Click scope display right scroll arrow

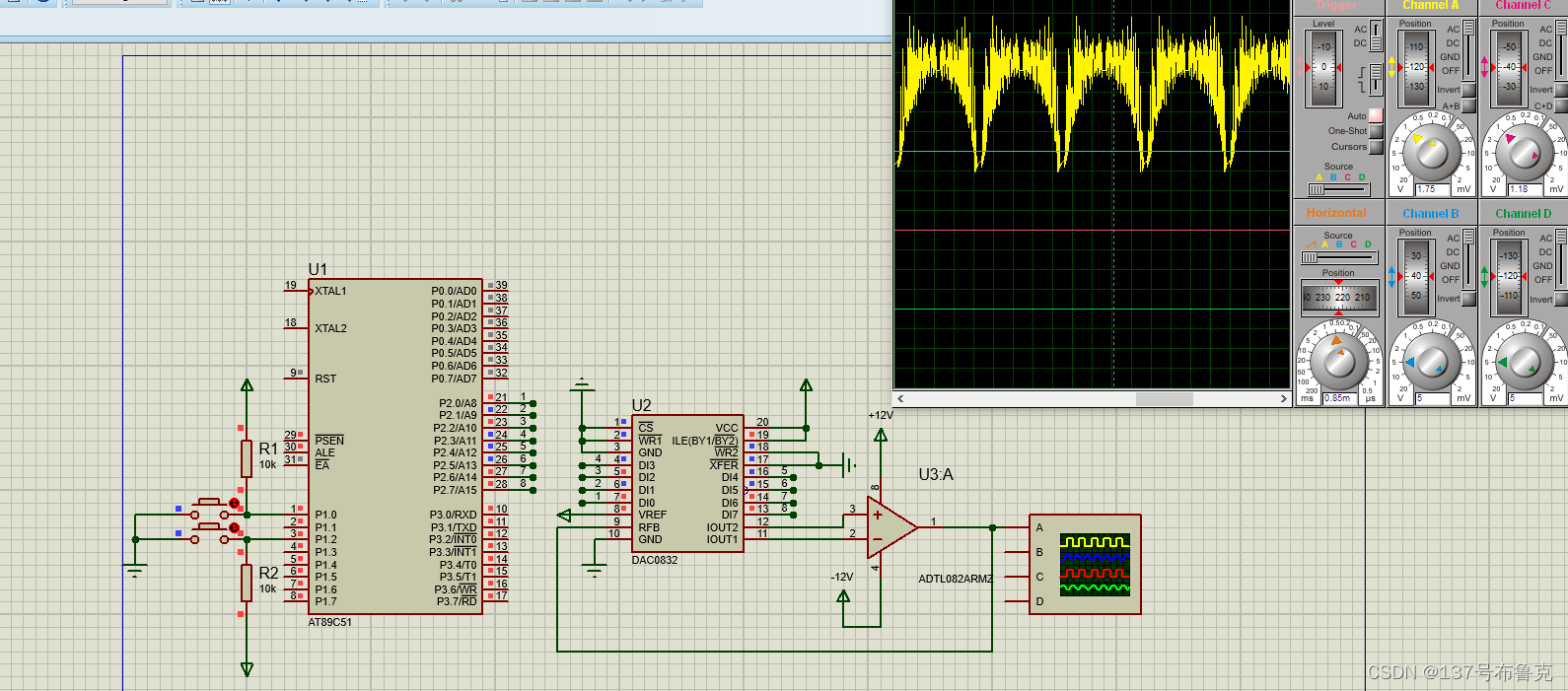coord(1283,399)
